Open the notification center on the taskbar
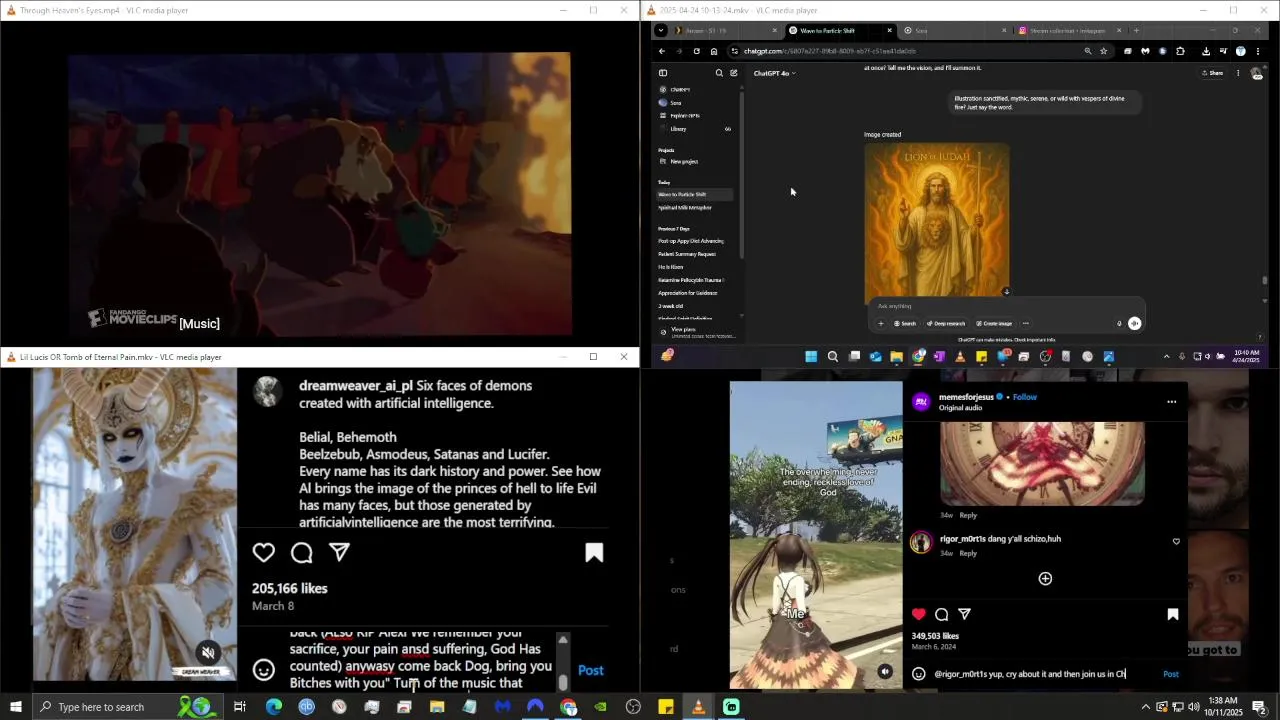 coord(1259,707)
